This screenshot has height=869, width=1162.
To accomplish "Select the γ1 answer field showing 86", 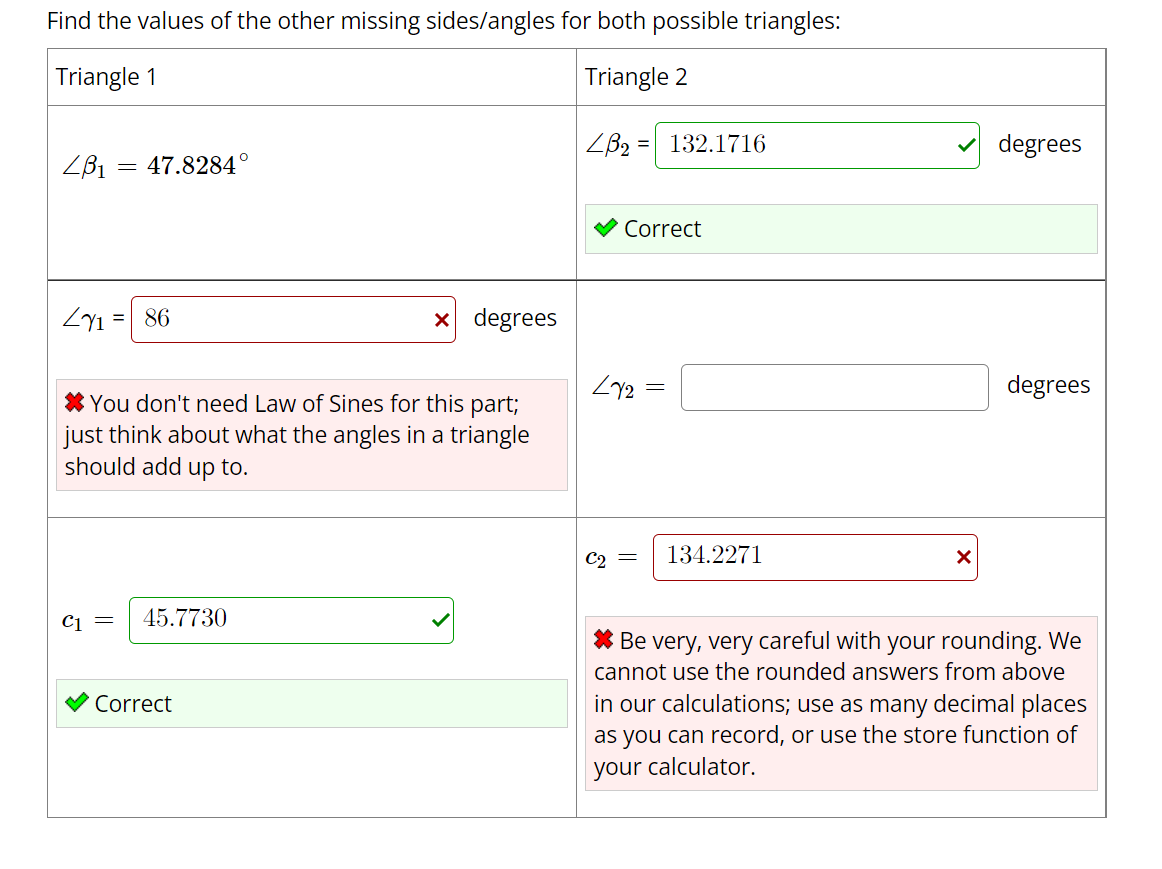I will (x=290, y=319).
